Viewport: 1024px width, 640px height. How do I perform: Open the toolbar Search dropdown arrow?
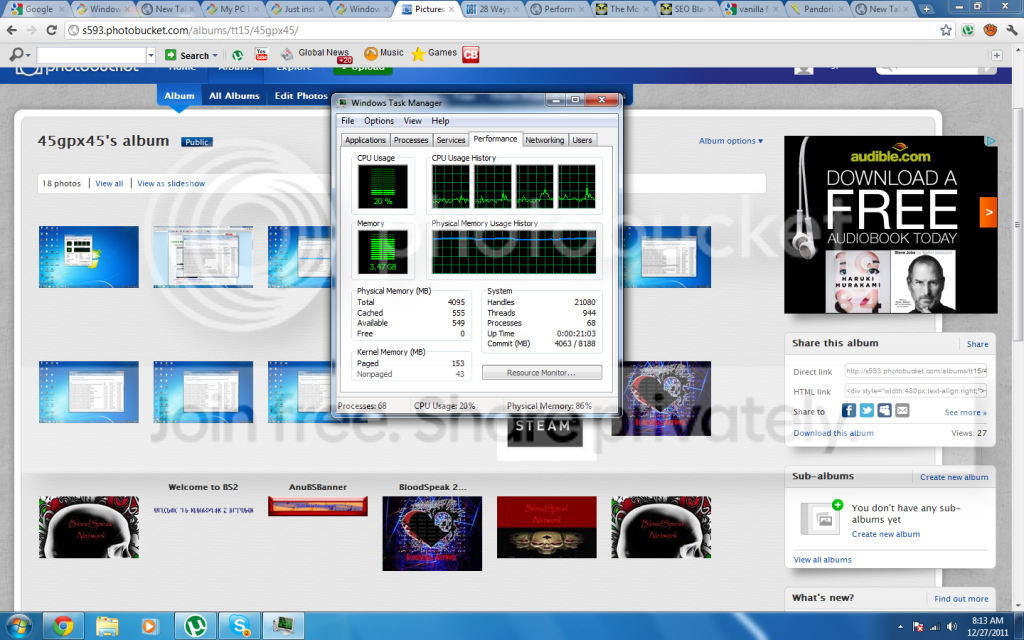[215, 56]
